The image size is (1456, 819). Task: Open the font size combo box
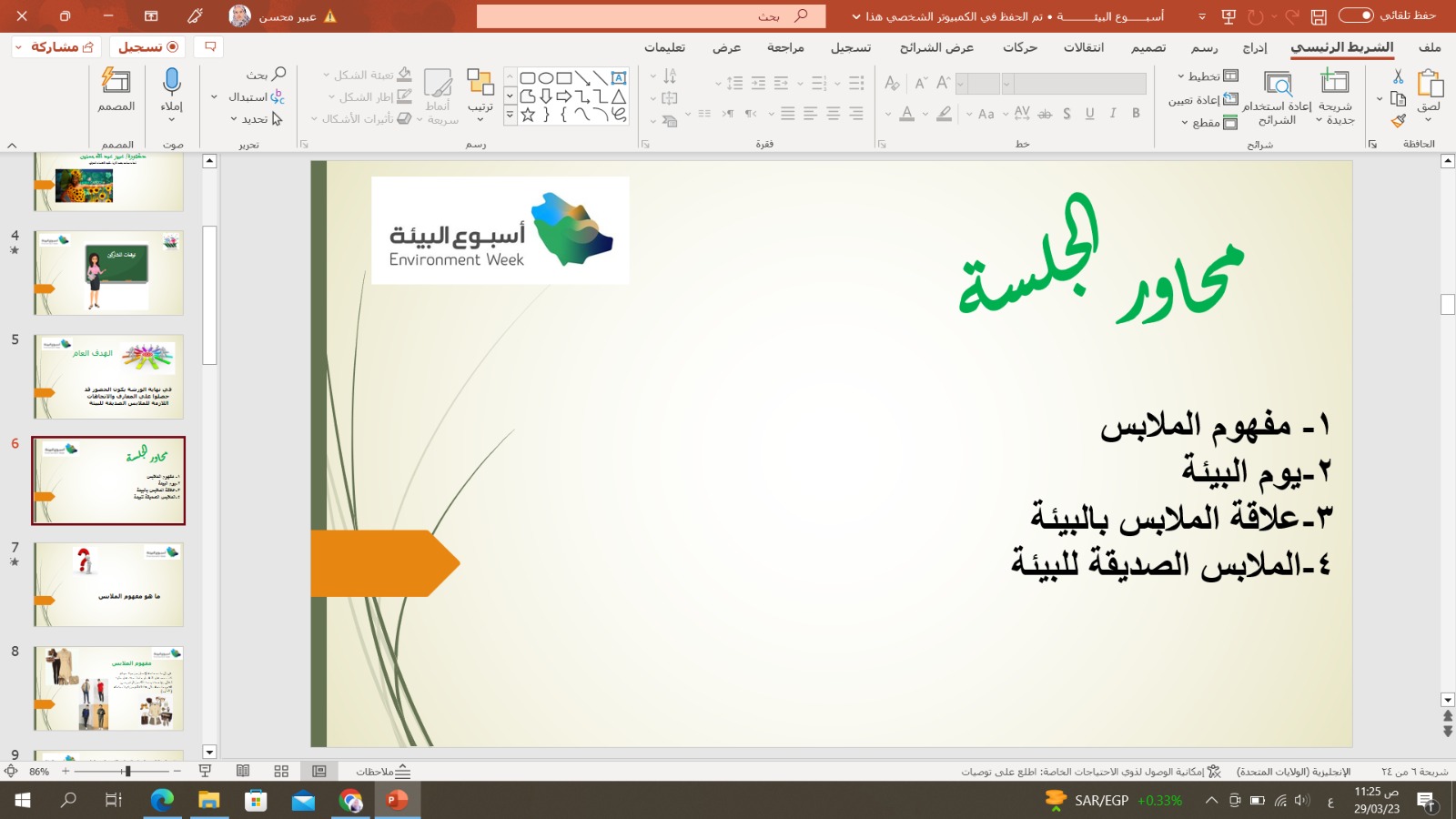pyautogui.click(x=977, y=84)
